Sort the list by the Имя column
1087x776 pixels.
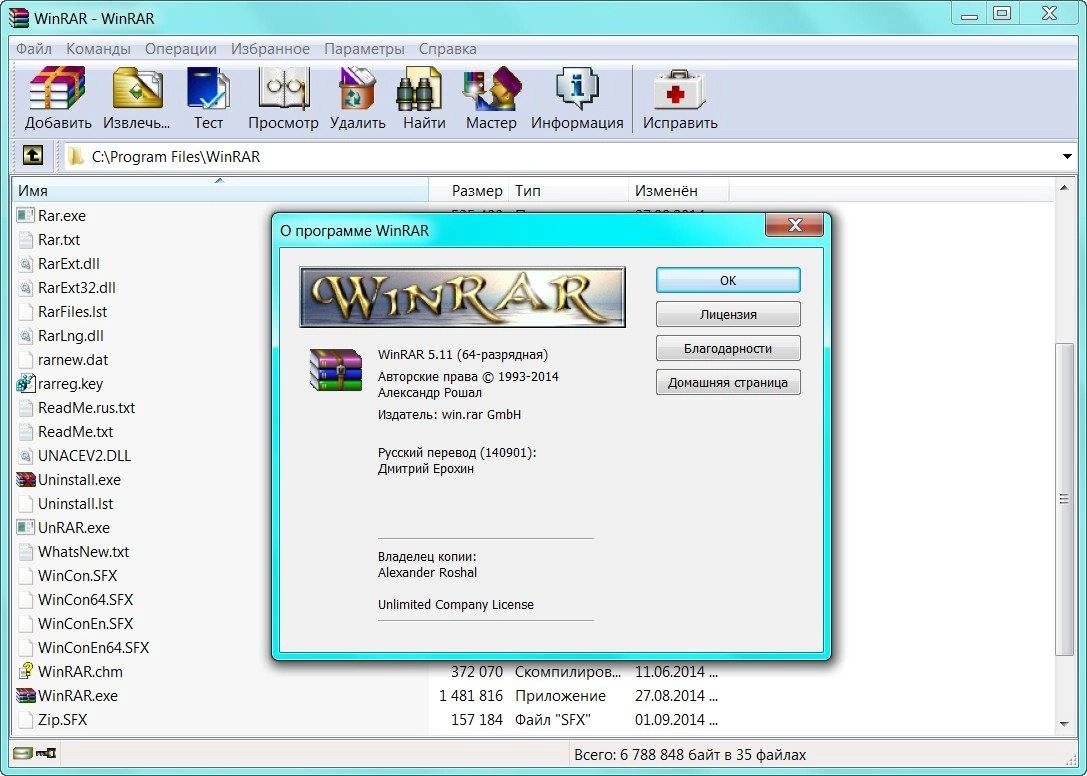pyautogui.click(x=220, y=190)
